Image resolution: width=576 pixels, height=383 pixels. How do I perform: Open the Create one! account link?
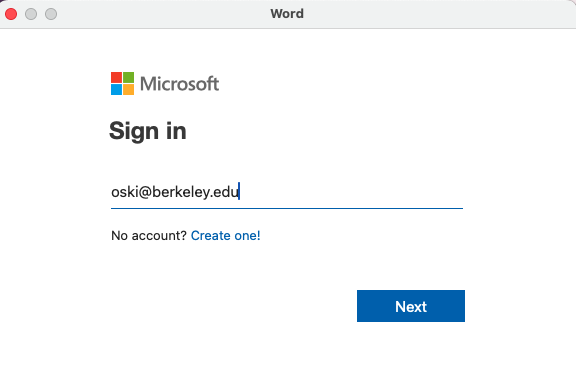pyautogui.click(x=226, y=235)
